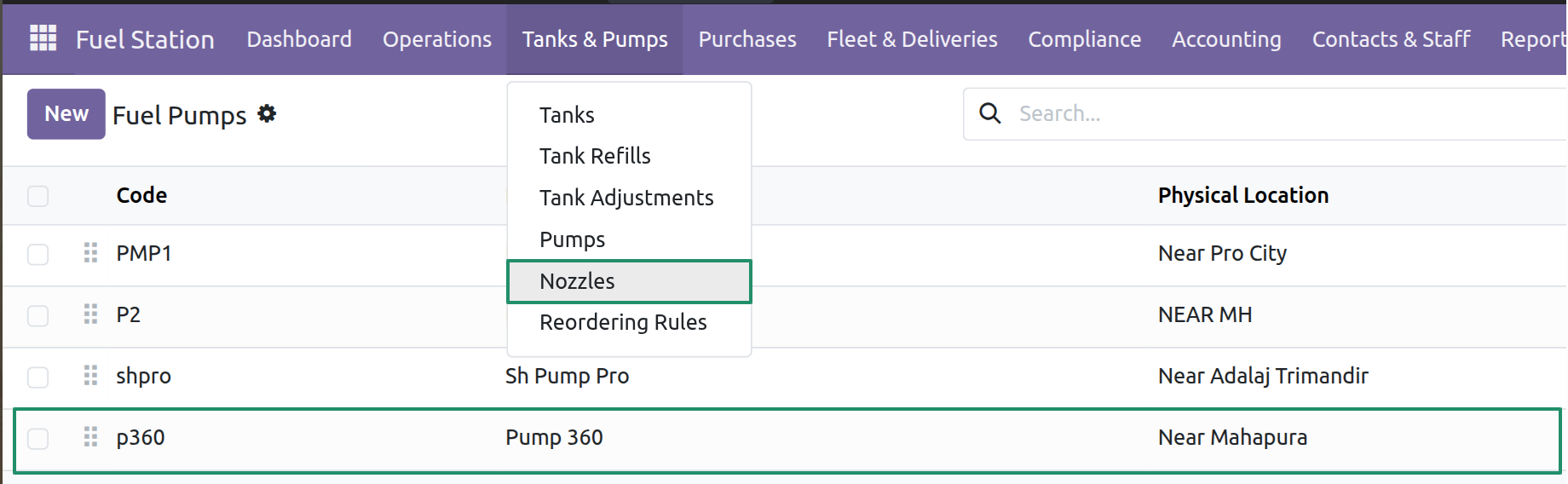Viewport: 1568px width, 484px height.
Task: Click the search magnifier icon
Action: tap(989, 113)
